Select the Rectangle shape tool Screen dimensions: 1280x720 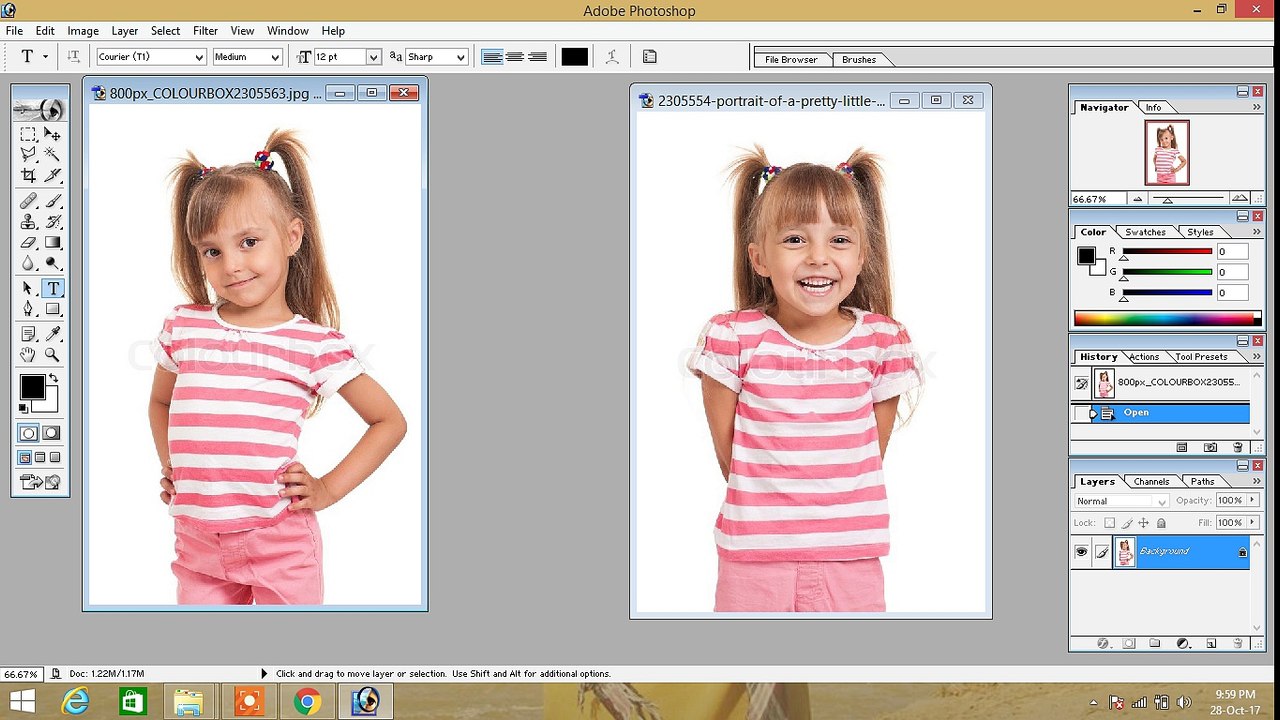(x=54, y=308)
